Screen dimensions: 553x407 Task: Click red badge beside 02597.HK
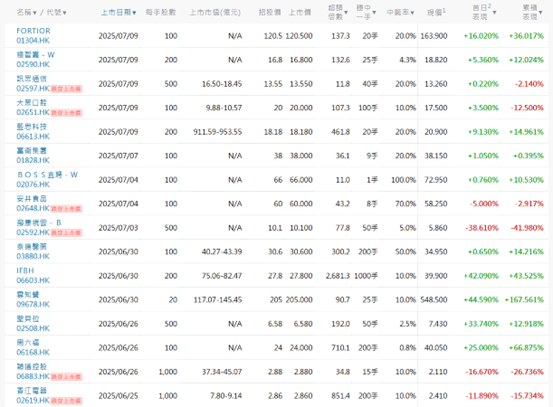pyautogui.click(x=66, y=89)
